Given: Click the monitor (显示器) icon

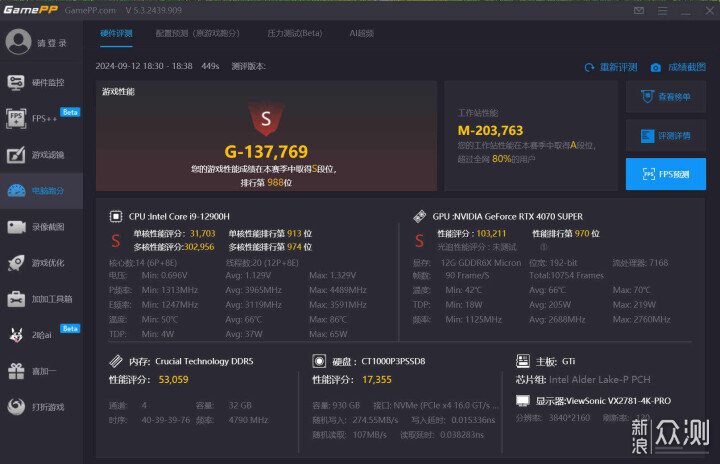Looking at the screenshot, I should (523, 401).
